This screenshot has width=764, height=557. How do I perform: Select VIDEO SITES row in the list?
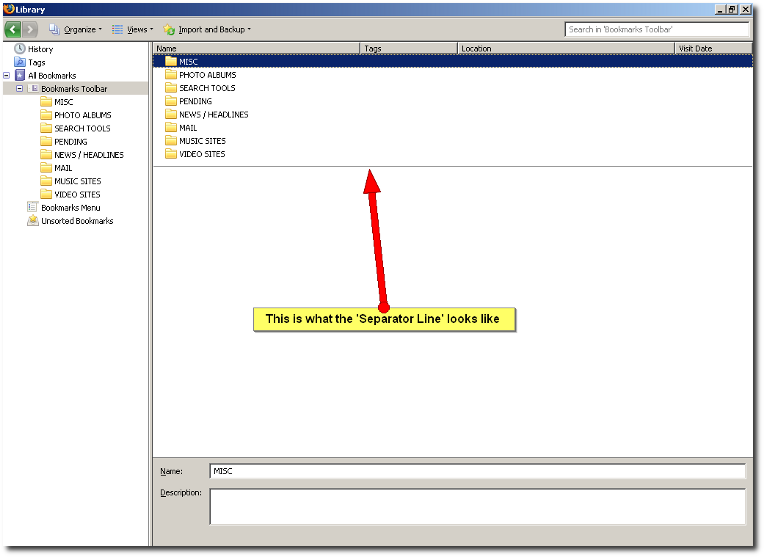453,154
